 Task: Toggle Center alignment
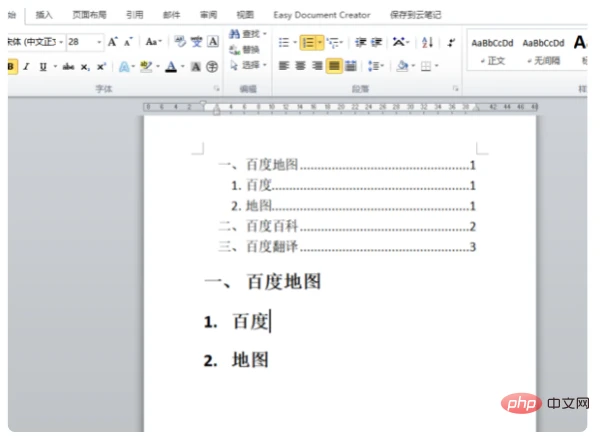pyautogui.click(x=300, y=66)
